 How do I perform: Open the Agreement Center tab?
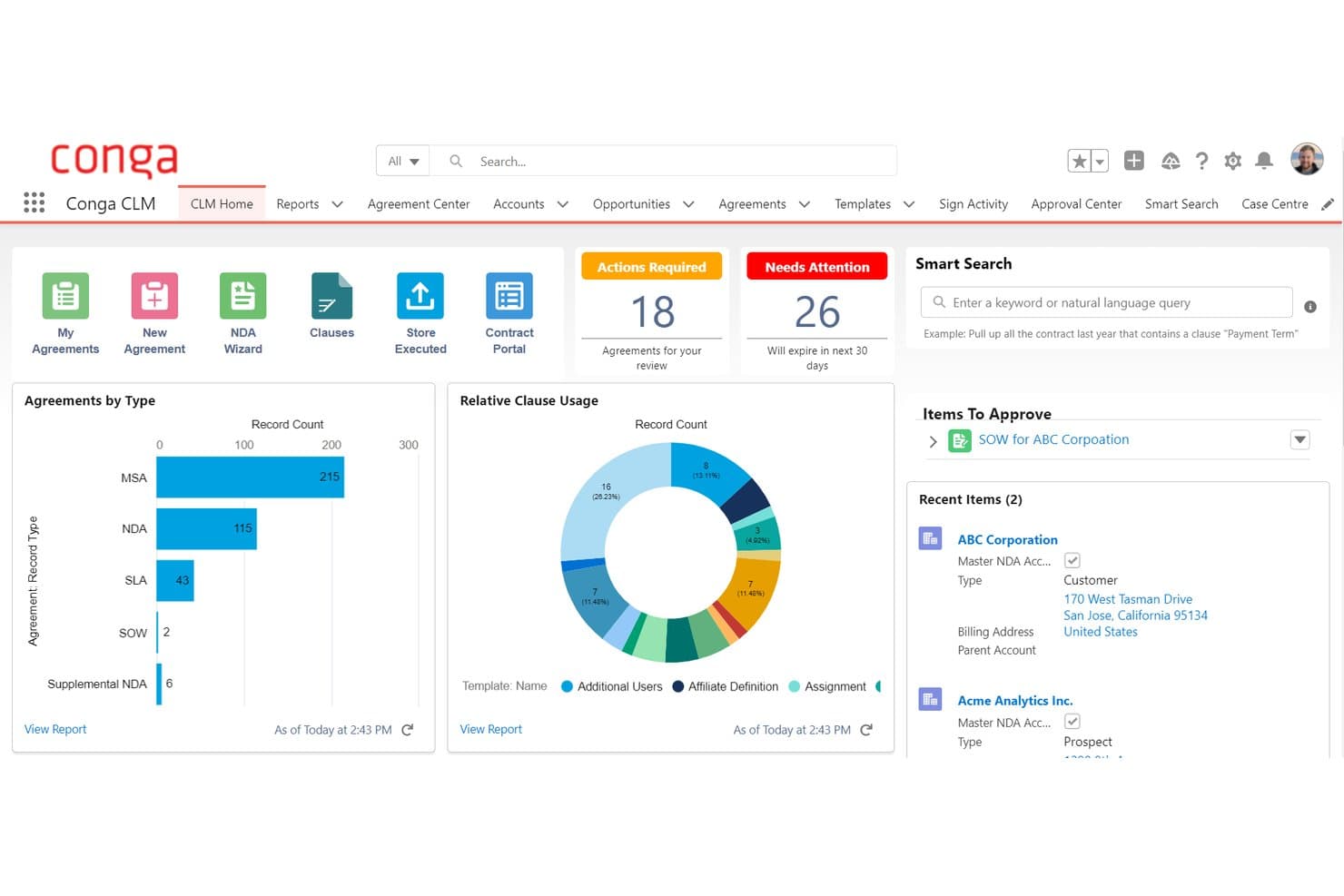pyautogui.click(x=419, y=204)
